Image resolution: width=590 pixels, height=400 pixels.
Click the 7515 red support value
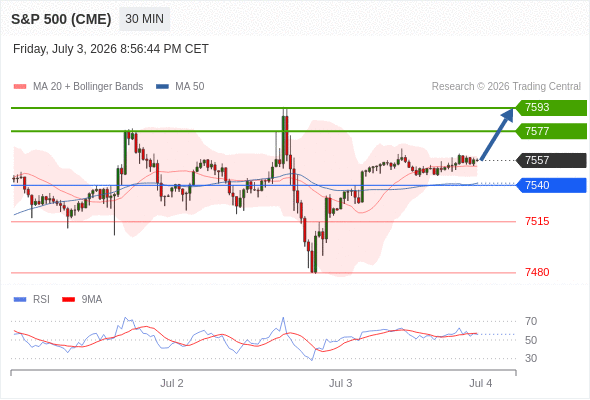point(537,221)
